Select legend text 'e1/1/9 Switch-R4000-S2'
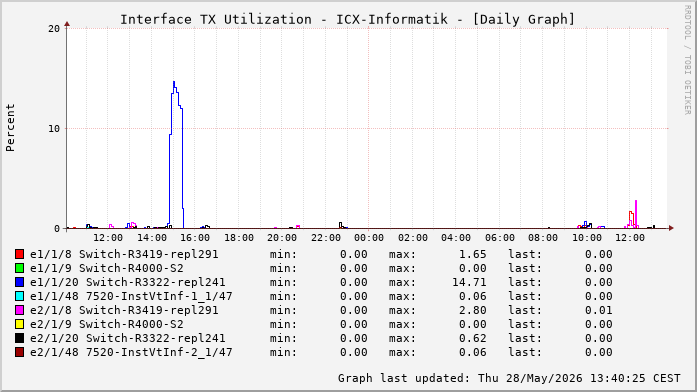697x392 pixels. (x=107, y=268)
